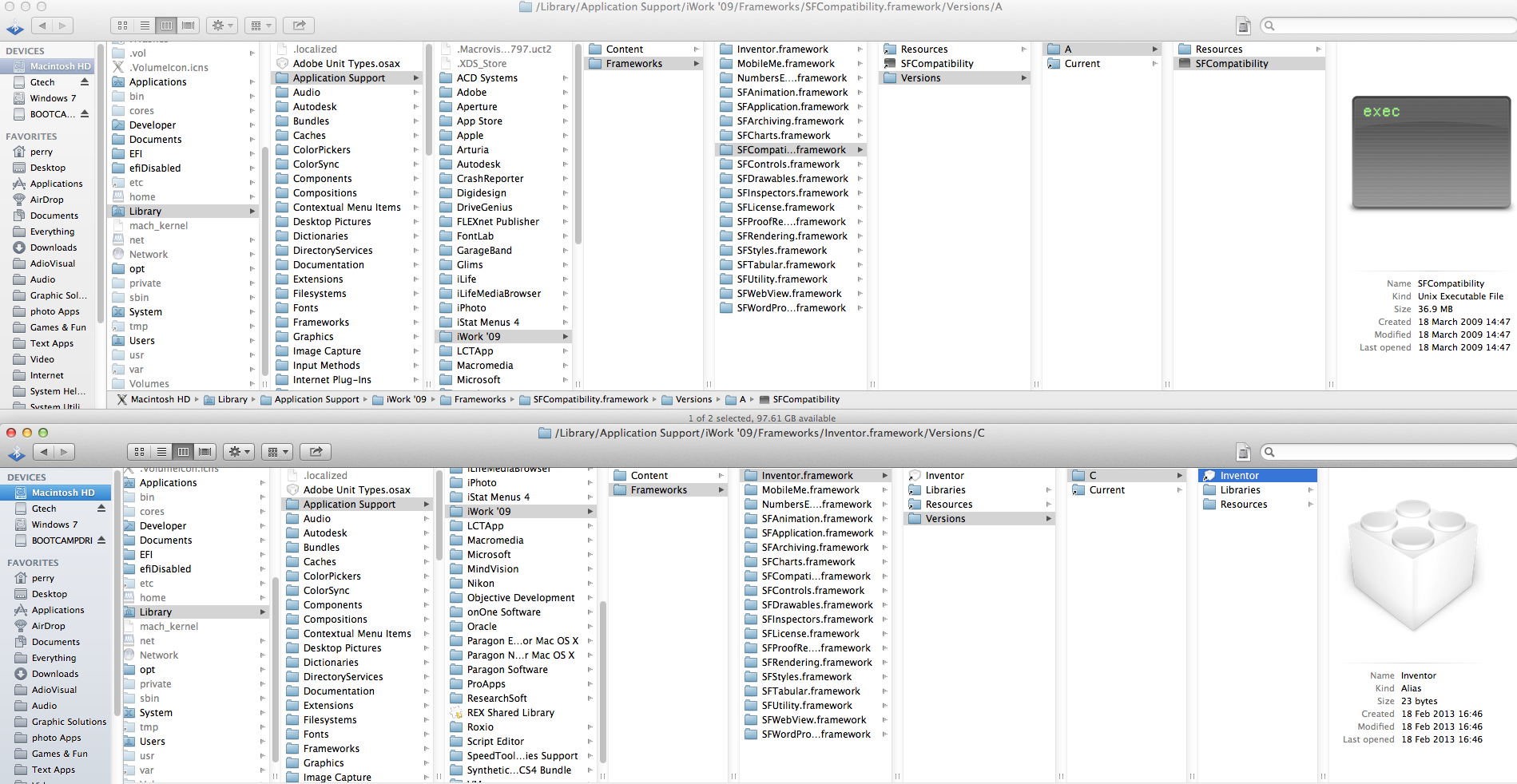Open Arrange dropdown in top window
The width and height of the screenshot is (1517, 784).
pos(260,26)
